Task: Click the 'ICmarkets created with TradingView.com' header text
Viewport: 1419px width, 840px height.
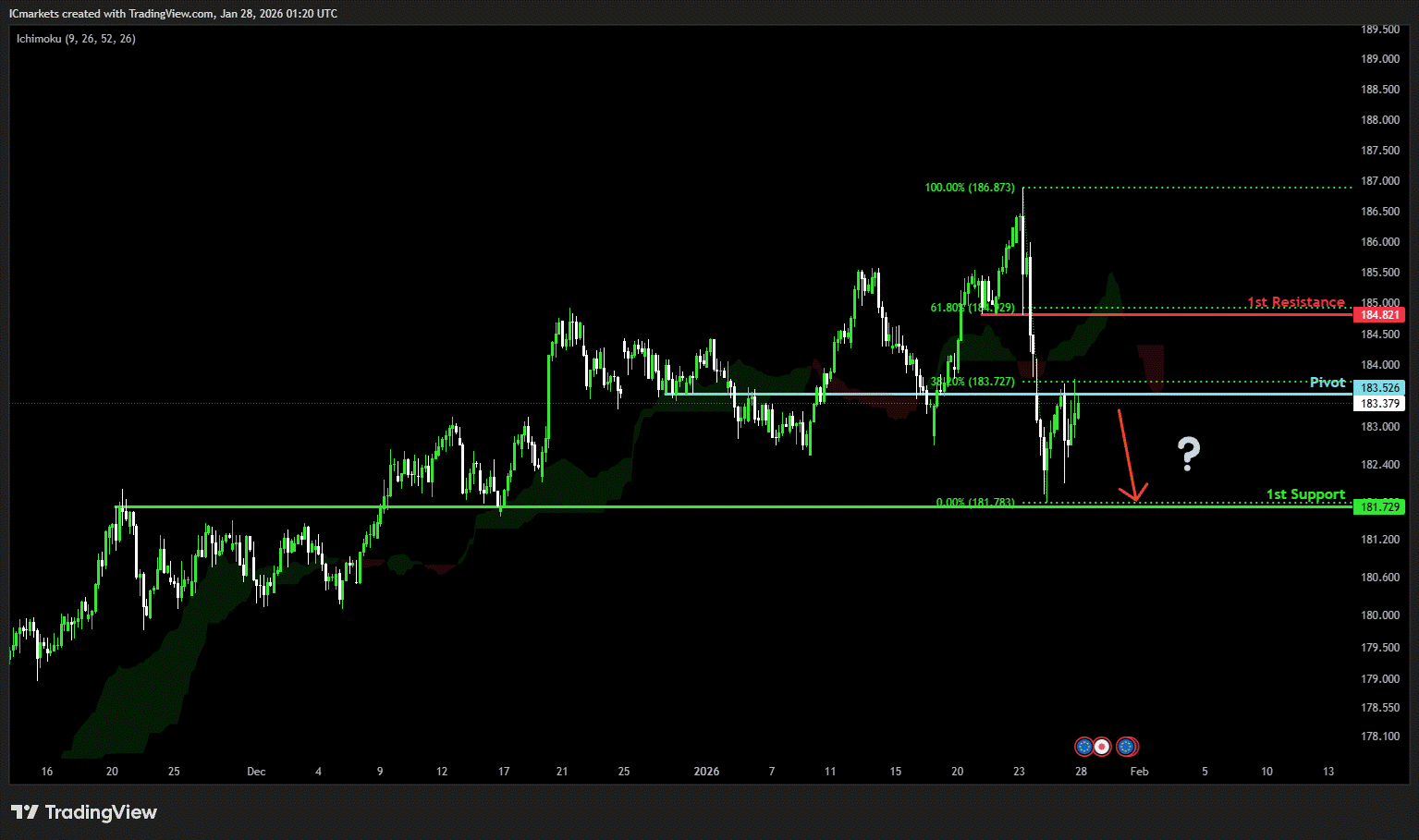Action: 173,14
